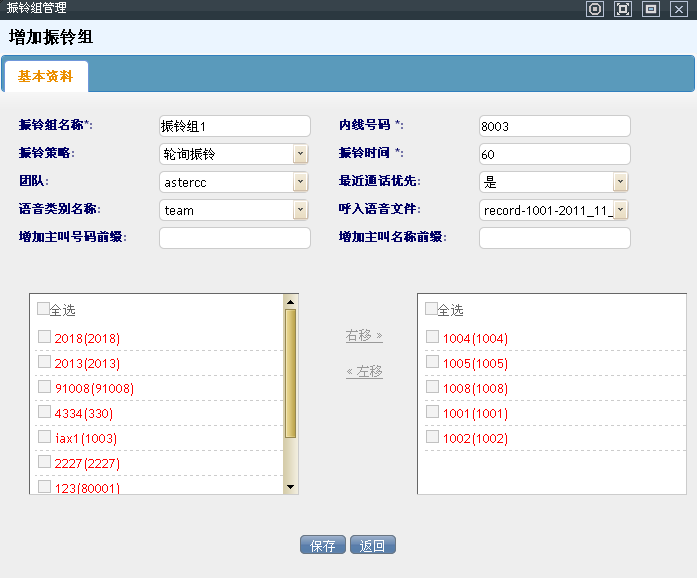Open the 振铃策略 dropdown
The height and width of the screenshot is (578, 697).
tap(300, 154)
